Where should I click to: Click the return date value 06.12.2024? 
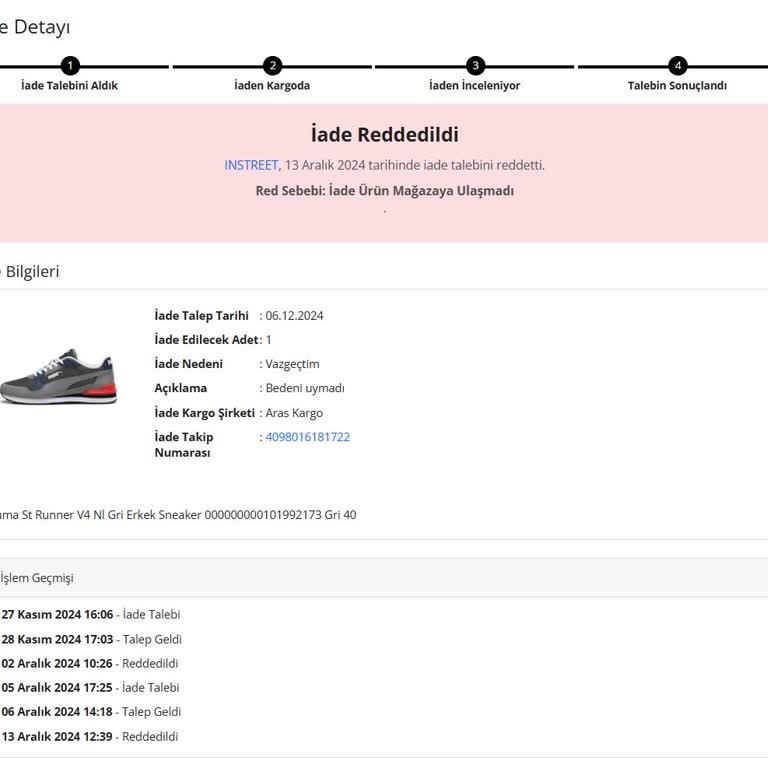(x=294, y=315)
